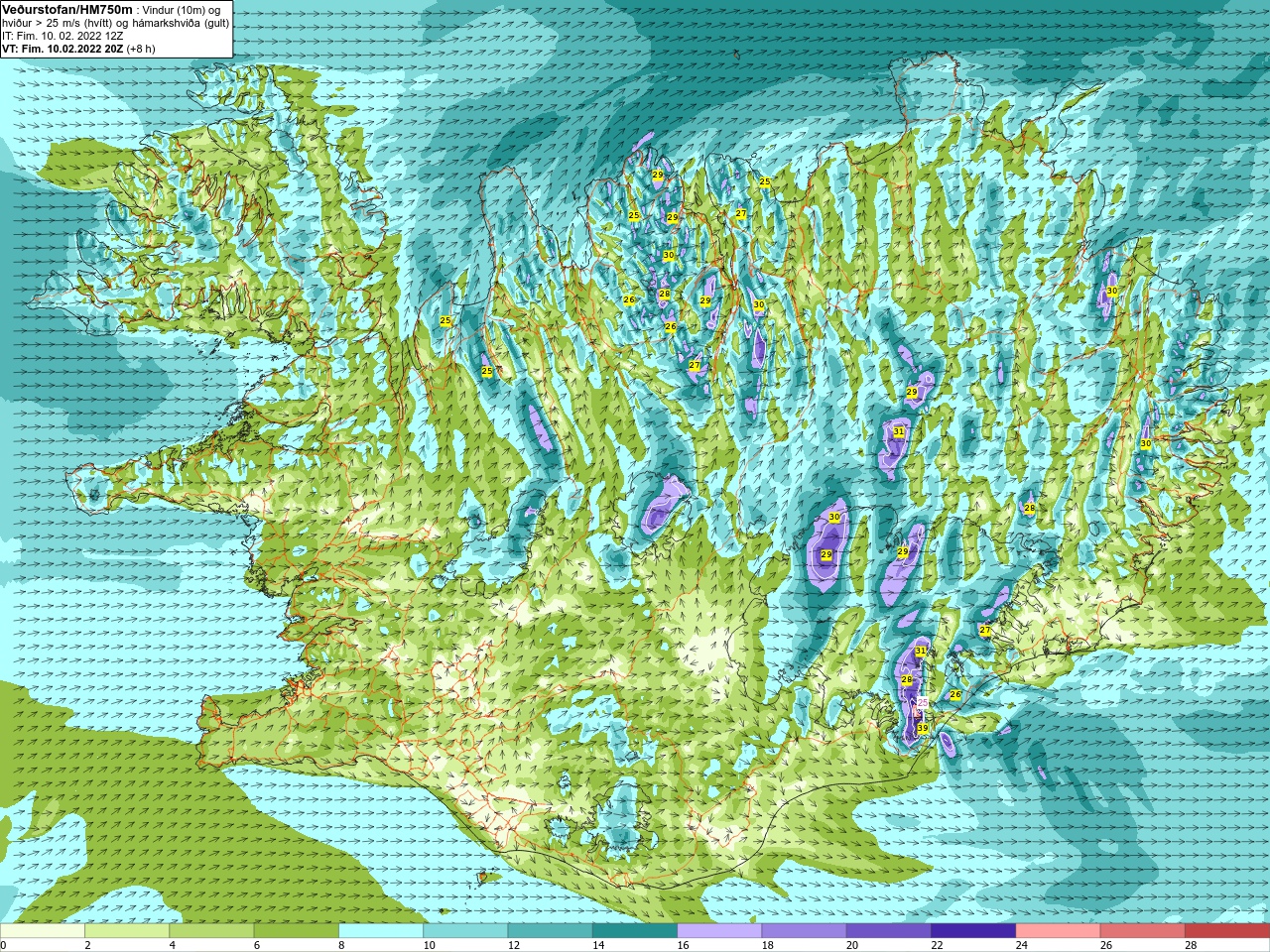Image resolution: width=1270 pixels, height=952 pixels.
Task: Click the legend scale value 8
Action: [341, 945]
